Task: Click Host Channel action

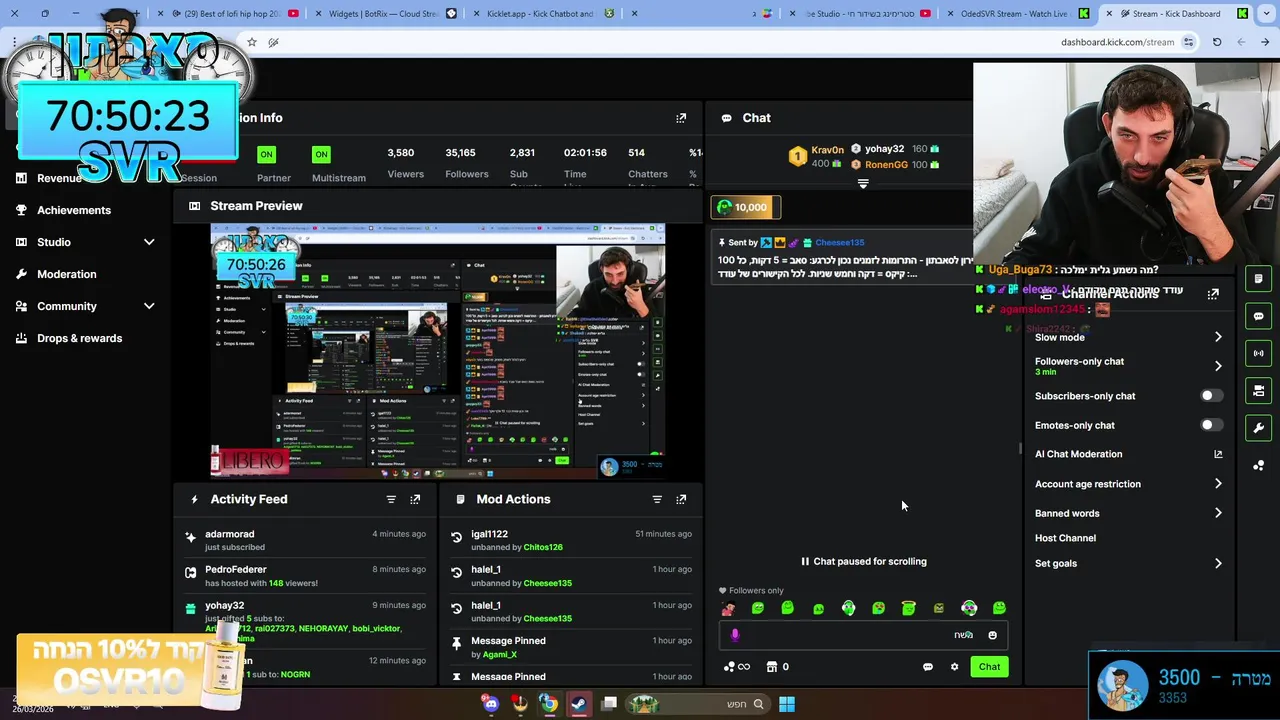Action: pyautogui.click(x=1065, y=538)
